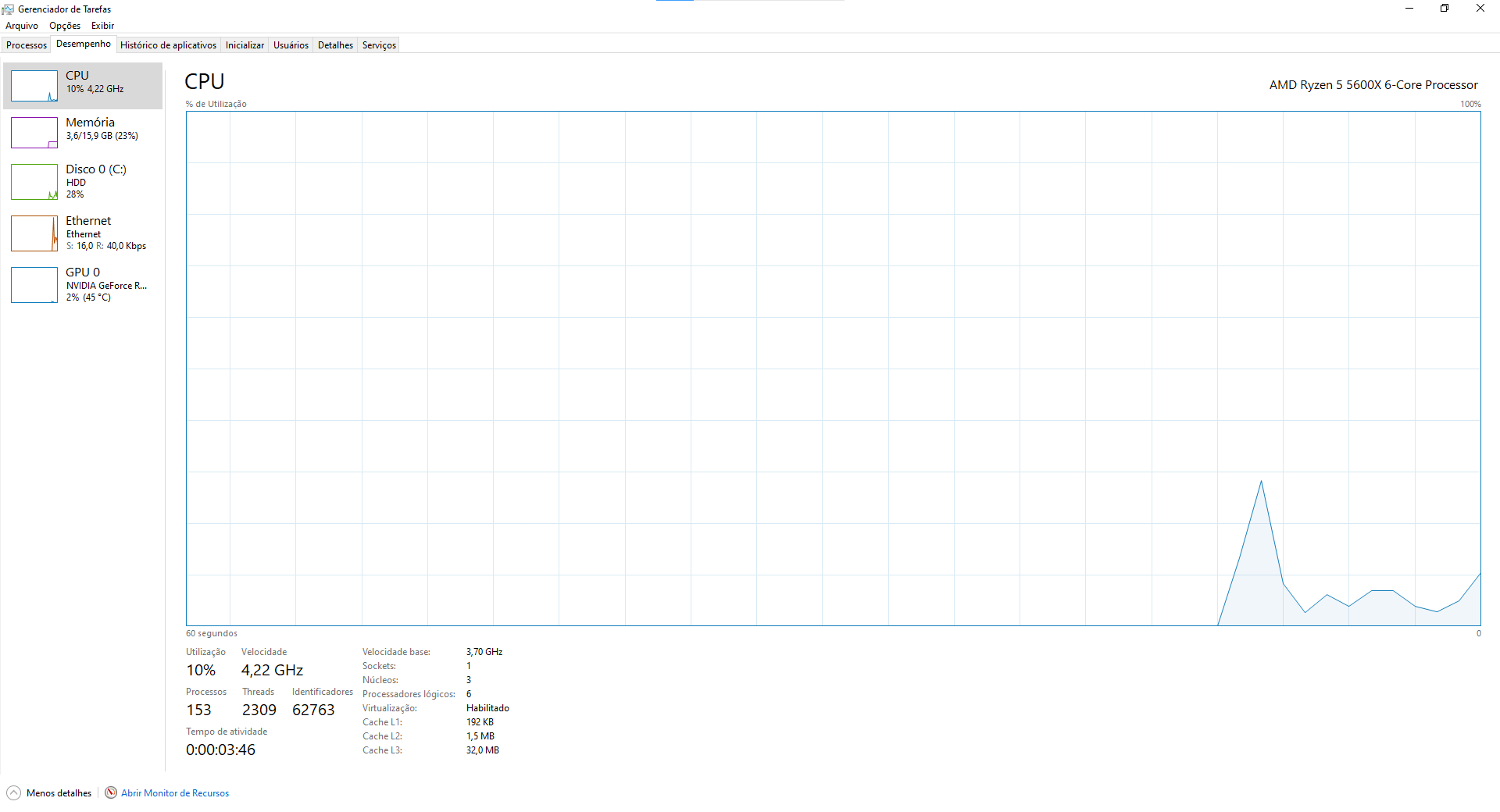This screenshot has height=812, width=1500.
Task: Select the Memória mini graph thumbnail
Action: pos(34,133)
